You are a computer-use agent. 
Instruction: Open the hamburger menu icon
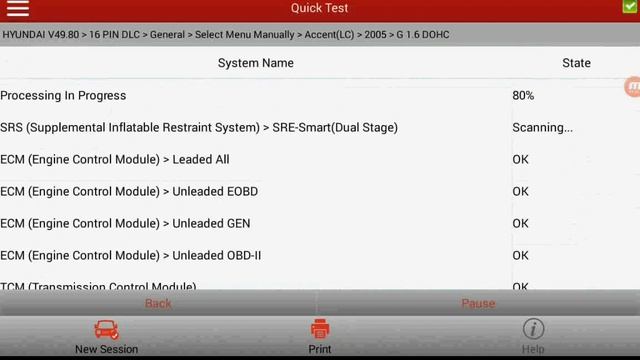pos(18,8)
